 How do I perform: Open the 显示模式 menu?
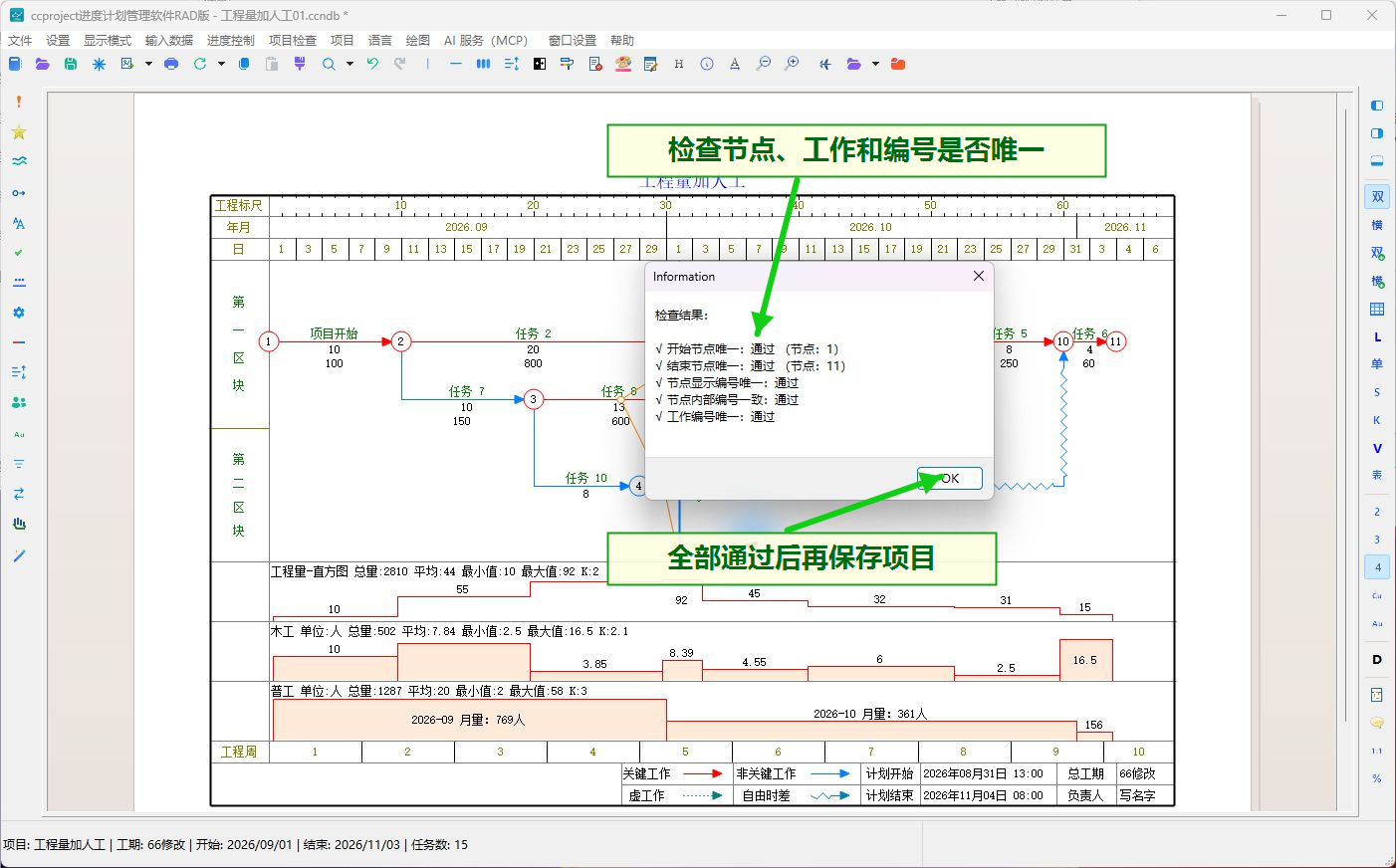[x=108, y=41]
